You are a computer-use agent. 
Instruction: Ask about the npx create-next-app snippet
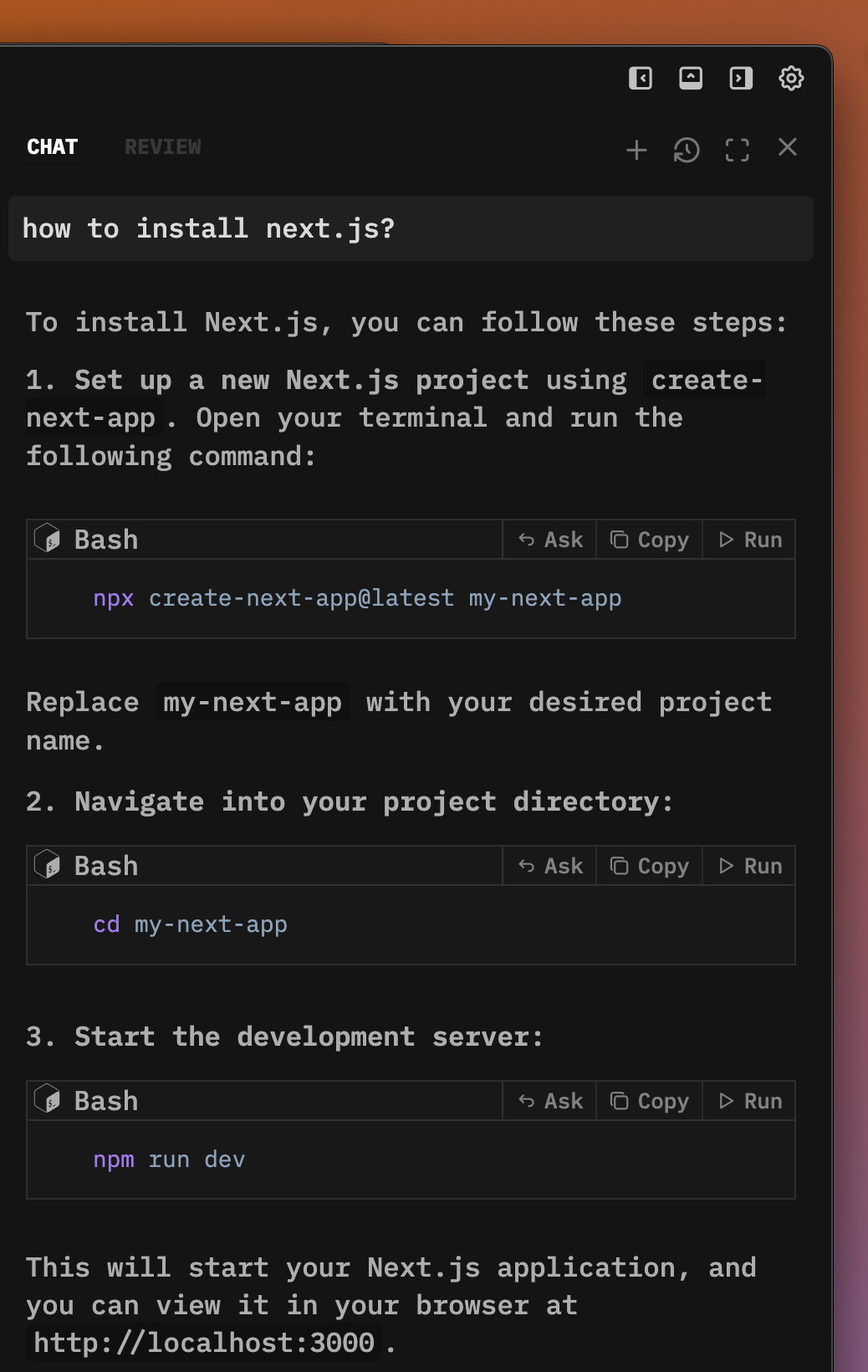(550, 540)
